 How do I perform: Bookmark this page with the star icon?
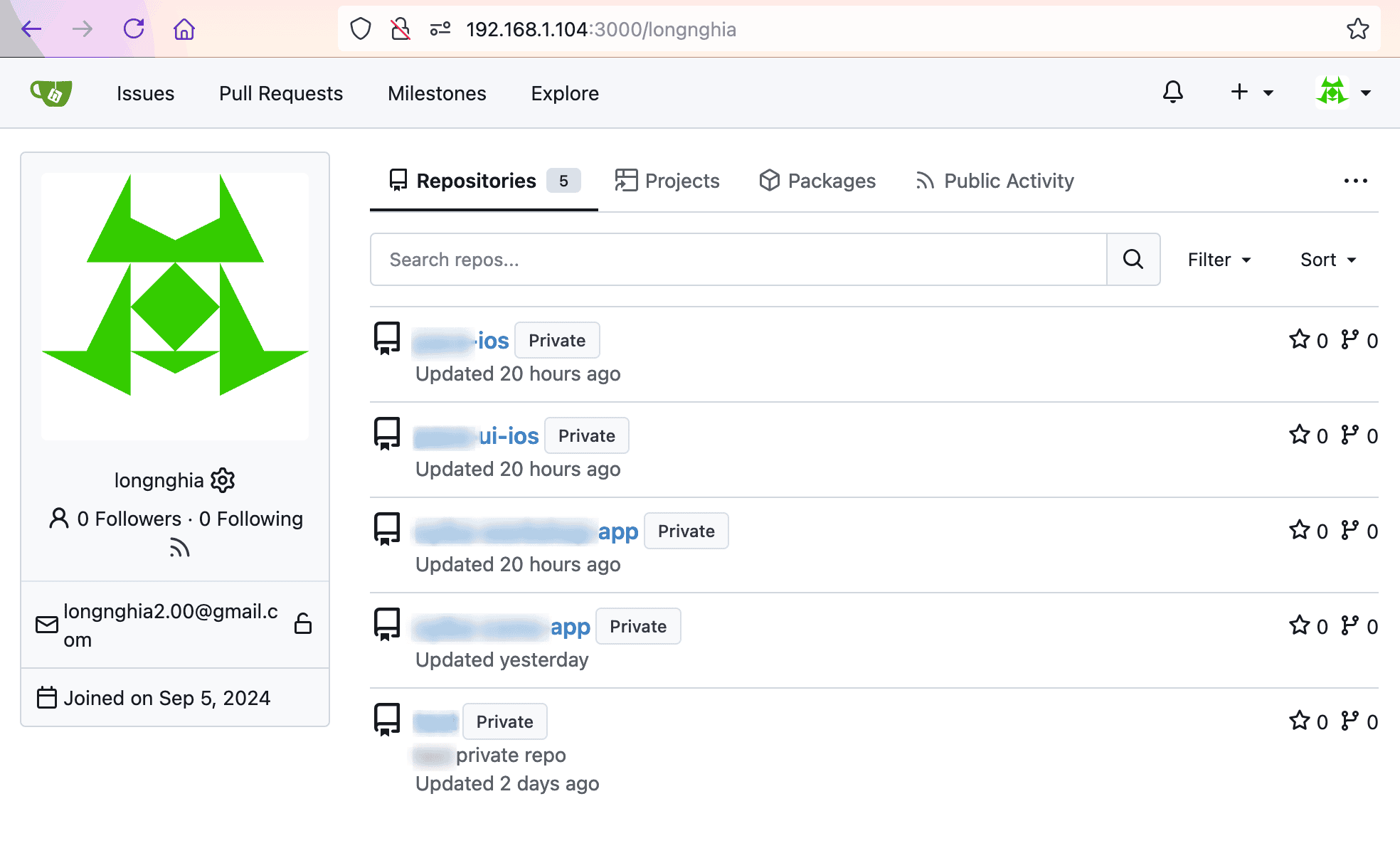(1357, 29)
